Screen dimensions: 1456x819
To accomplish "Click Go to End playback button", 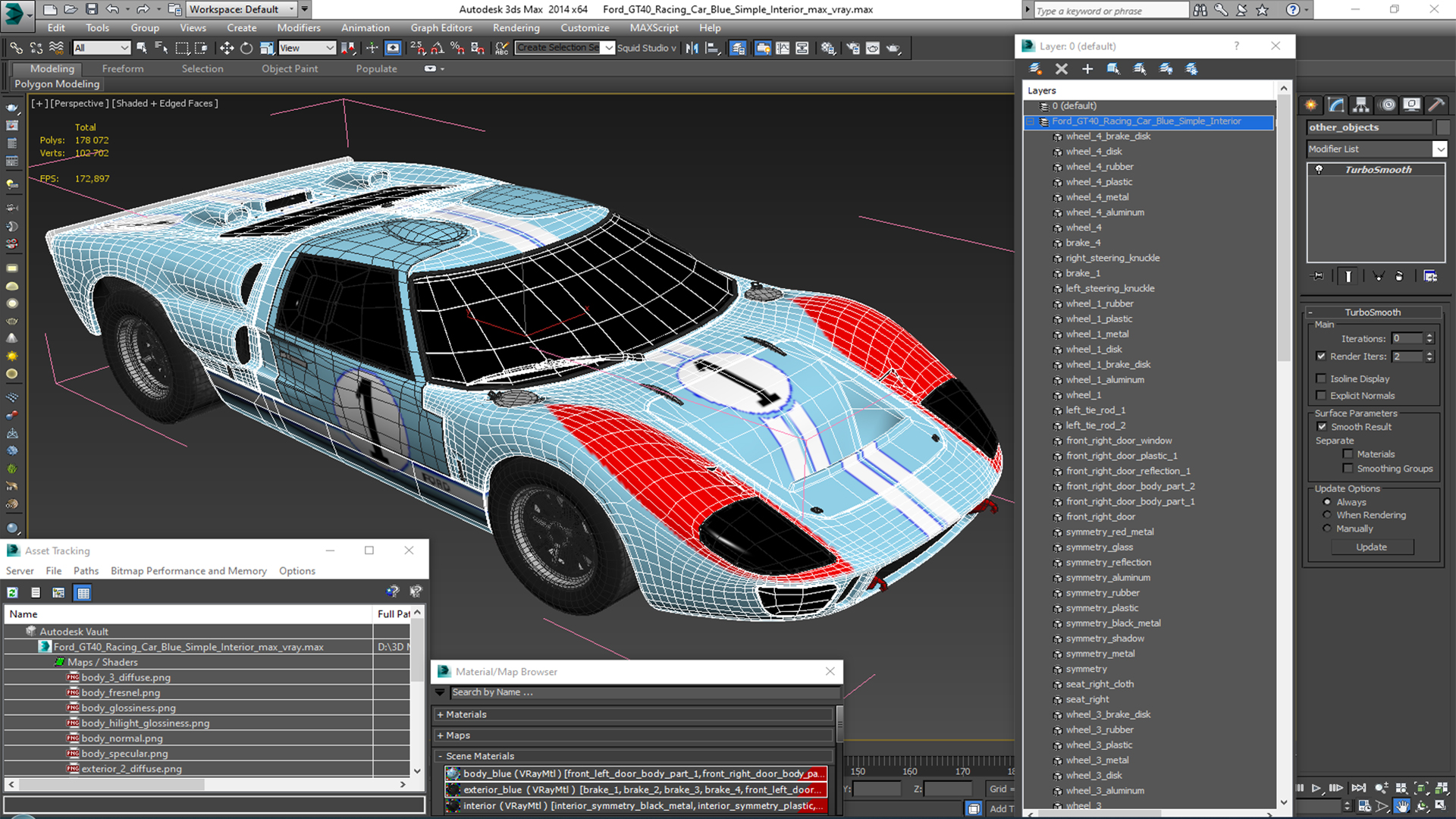I will 1358,789.
